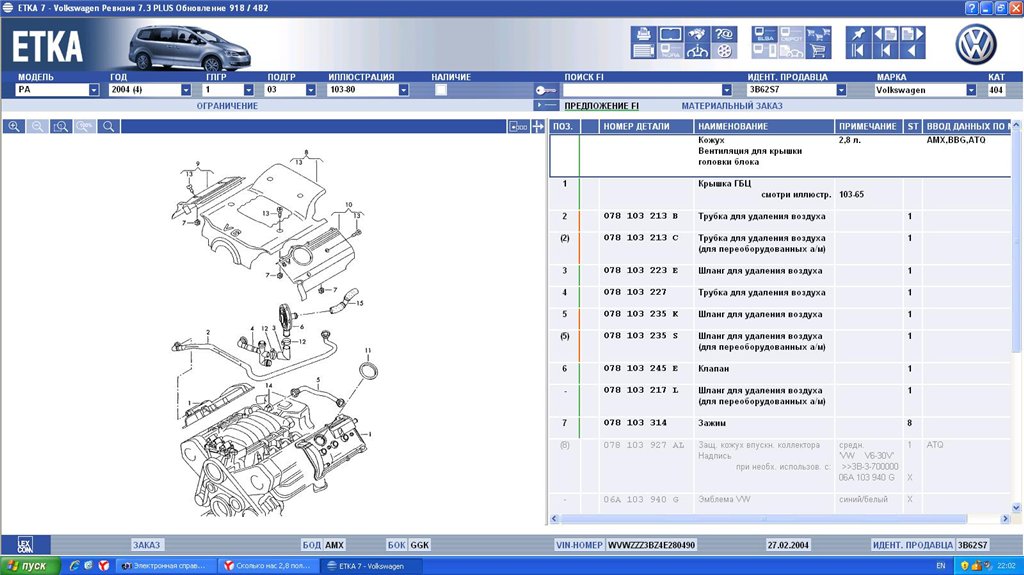
Task: Reset illustration zoom to 100%
Action: coord(85,126)
